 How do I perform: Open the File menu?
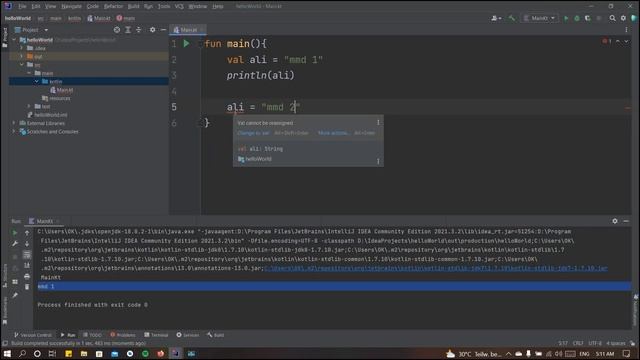point(22,6)
